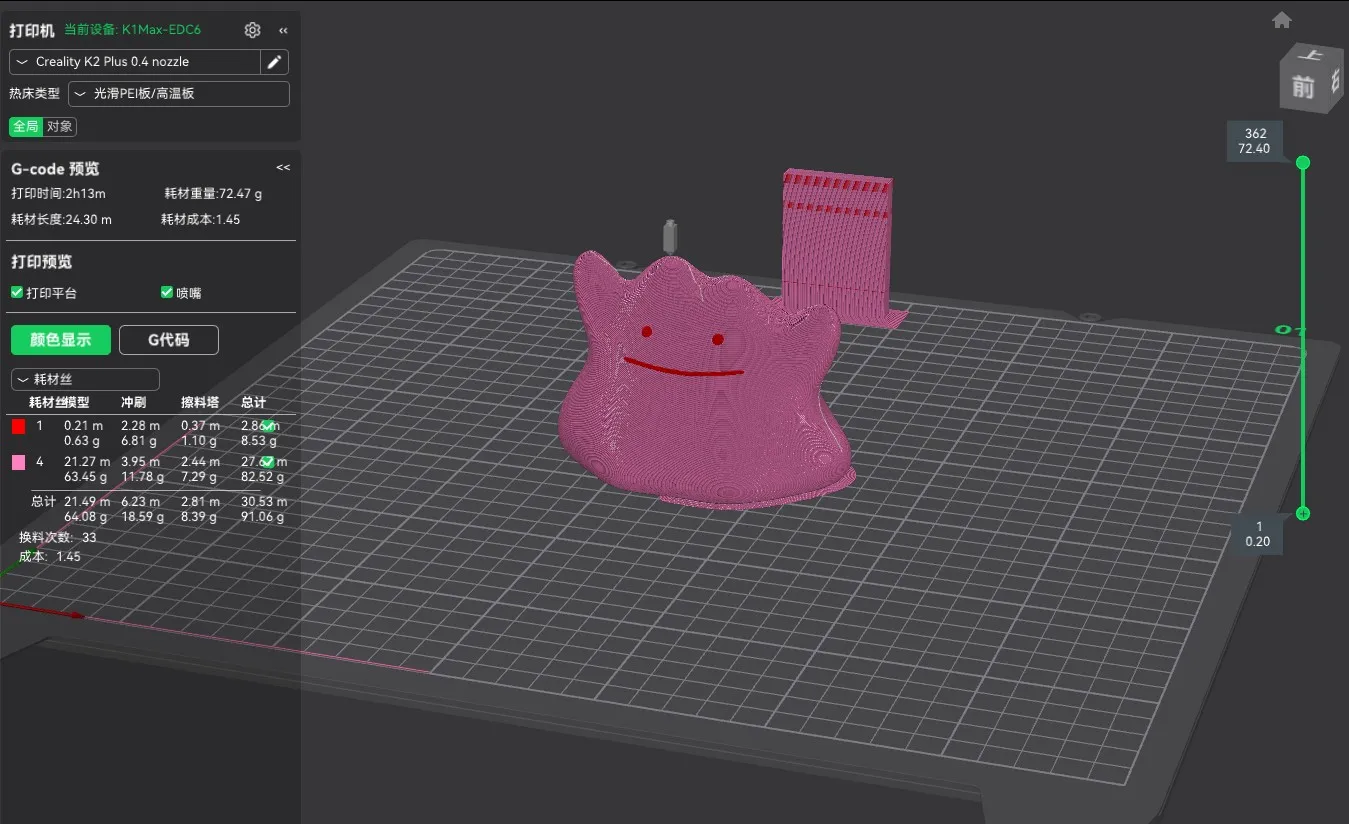Click the red filament 1 color swatch
The width and height of the screenshot is (1349, 824).
(x=19, y=426)
